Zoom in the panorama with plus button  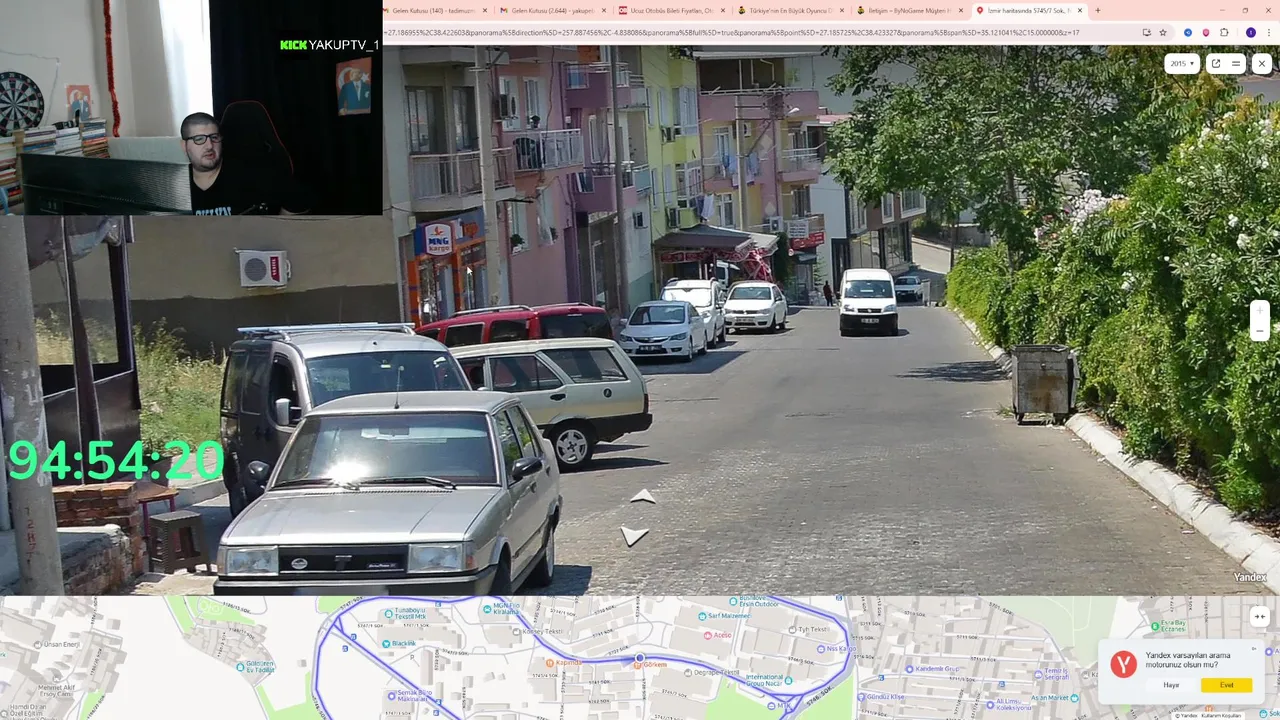pyautogui.click(x=1260, y=311)
